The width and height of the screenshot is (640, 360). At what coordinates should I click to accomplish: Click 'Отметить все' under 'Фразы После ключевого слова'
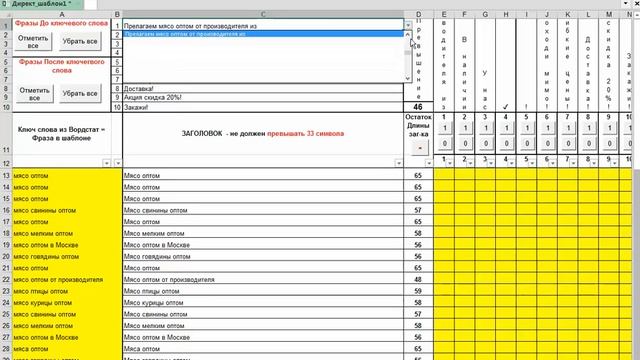pos(34,94)
